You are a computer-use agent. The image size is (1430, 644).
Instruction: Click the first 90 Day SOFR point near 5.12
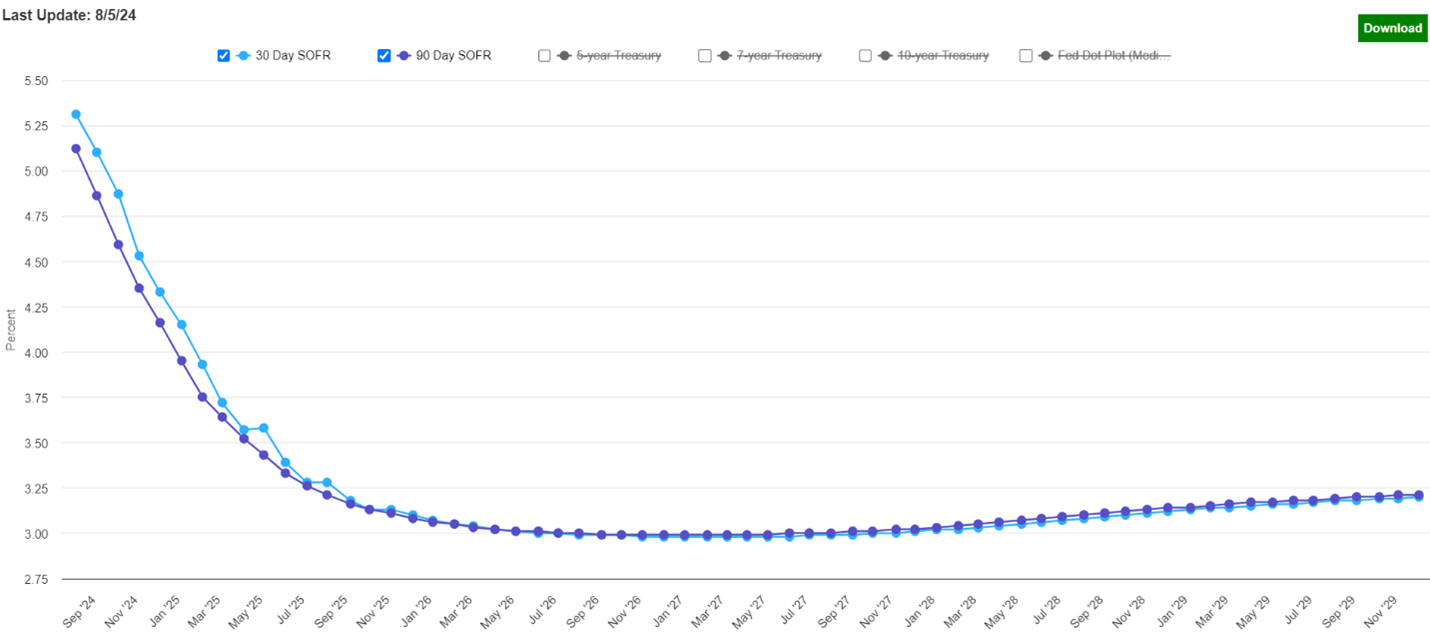[76, 149]
